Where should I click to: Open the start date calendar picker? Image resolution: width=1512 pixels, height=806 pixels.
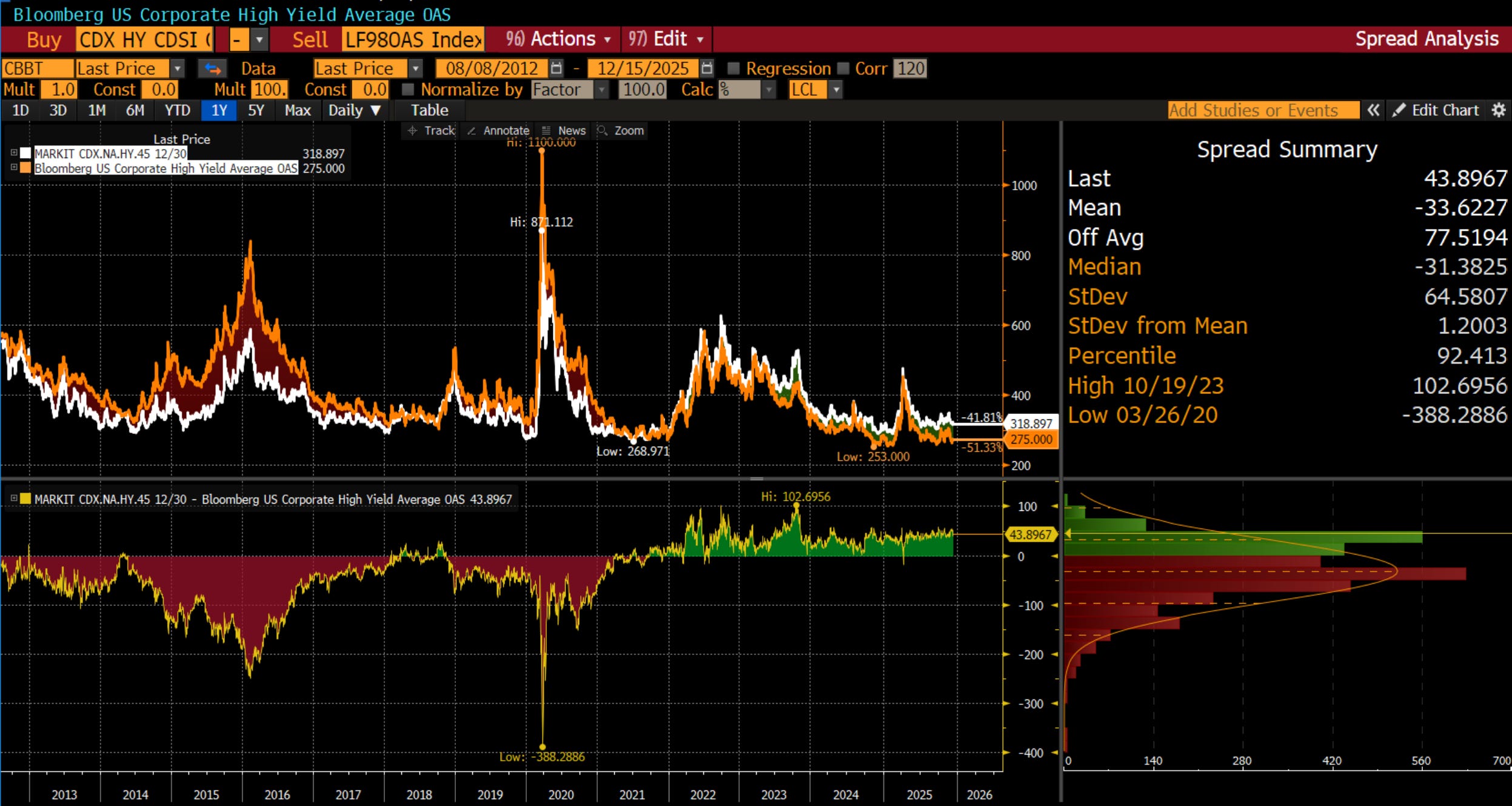tap(557, 68)
